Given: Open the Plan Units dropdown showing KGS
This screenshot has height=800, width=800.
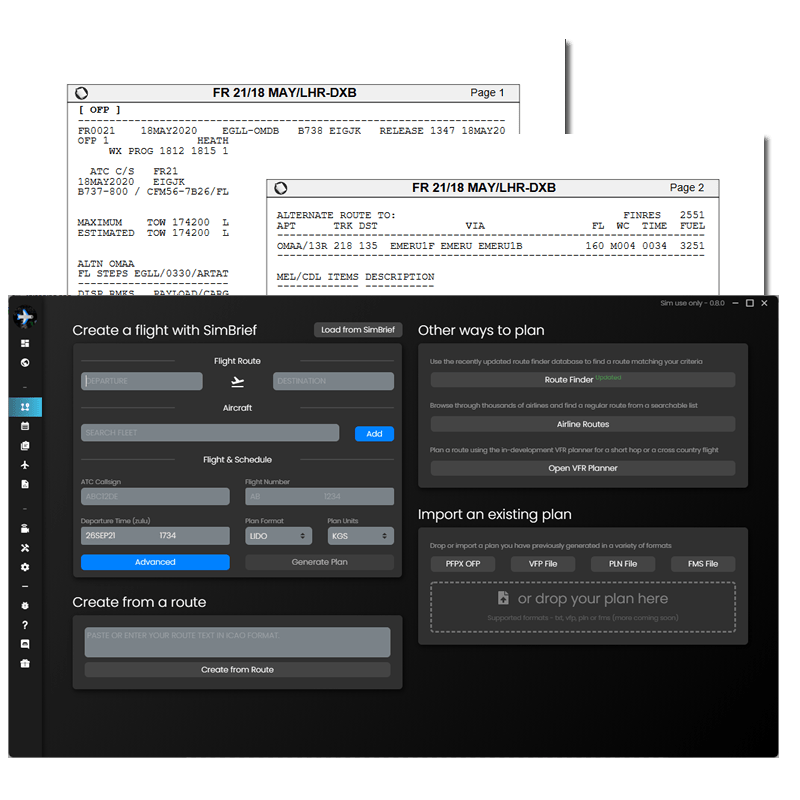Looking at the screenshot, I should (x=360, y=535).
